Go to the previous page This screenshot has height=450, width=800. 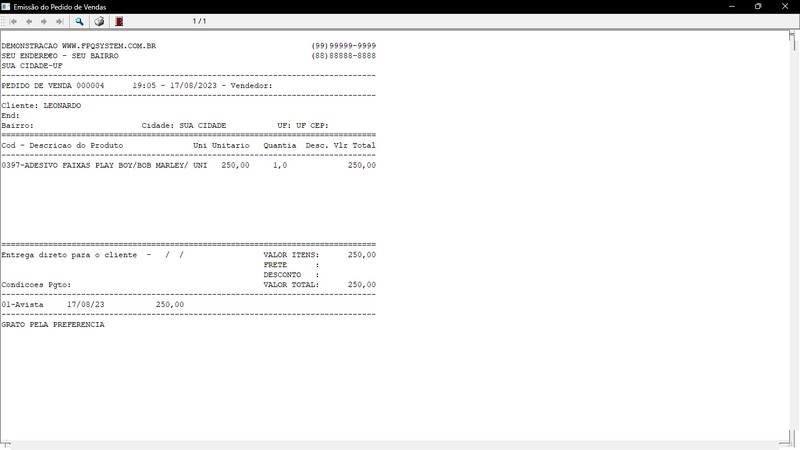29,21
